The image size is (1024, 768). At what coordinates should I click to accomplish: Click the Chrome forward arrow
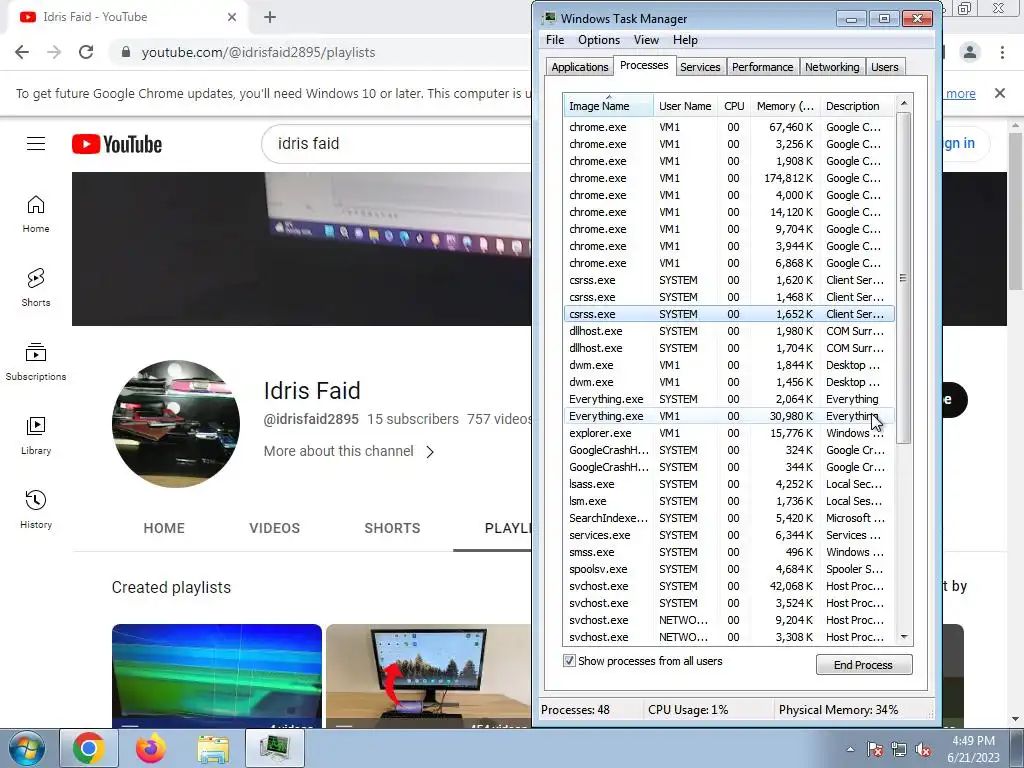(x=54, y=52)
